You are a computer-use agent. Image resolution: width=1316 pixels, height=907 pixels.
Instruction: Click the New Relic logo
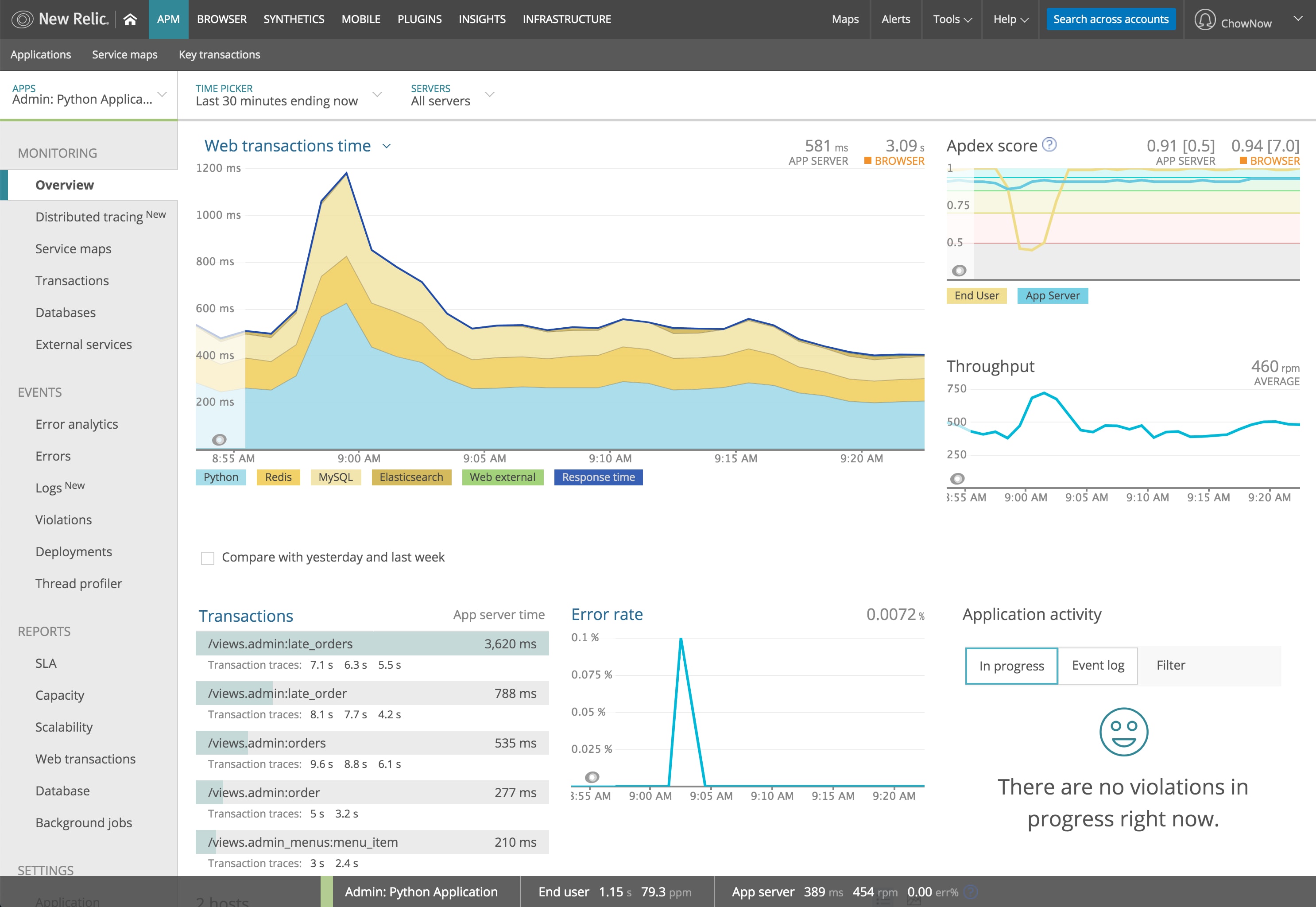60,19
